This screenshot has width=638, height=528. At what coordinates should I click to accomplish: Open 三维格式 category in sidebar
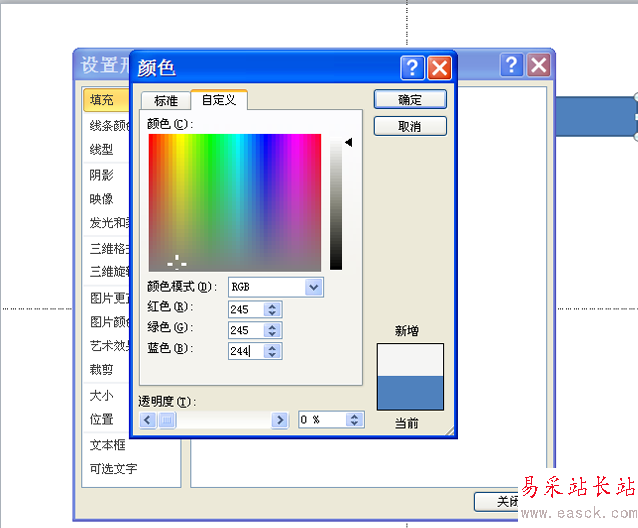(x=107, y=248)
